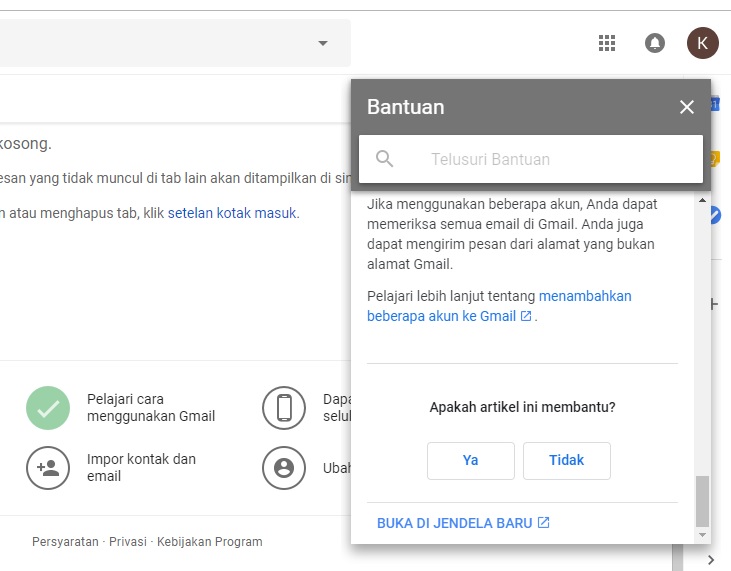Click the magnifier icon in Bantuan search

click(385, 159)
